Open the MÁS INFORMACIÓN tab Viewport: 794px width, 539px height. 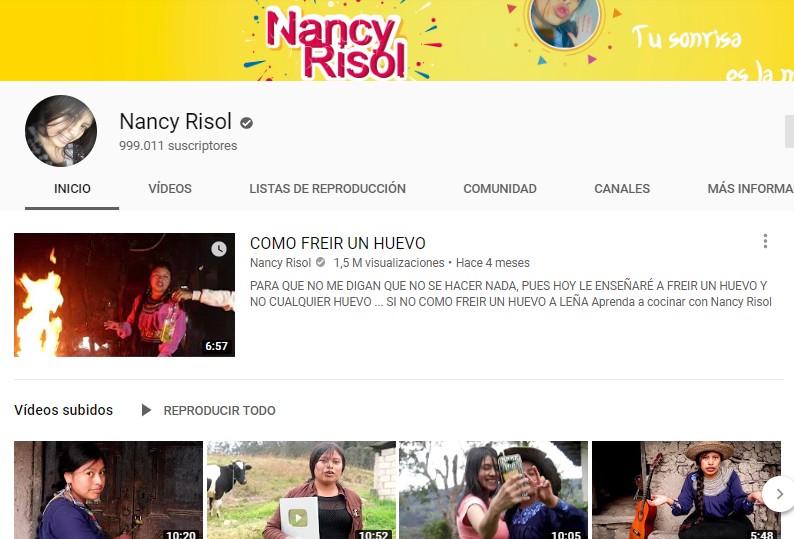[x=750, y=189]
